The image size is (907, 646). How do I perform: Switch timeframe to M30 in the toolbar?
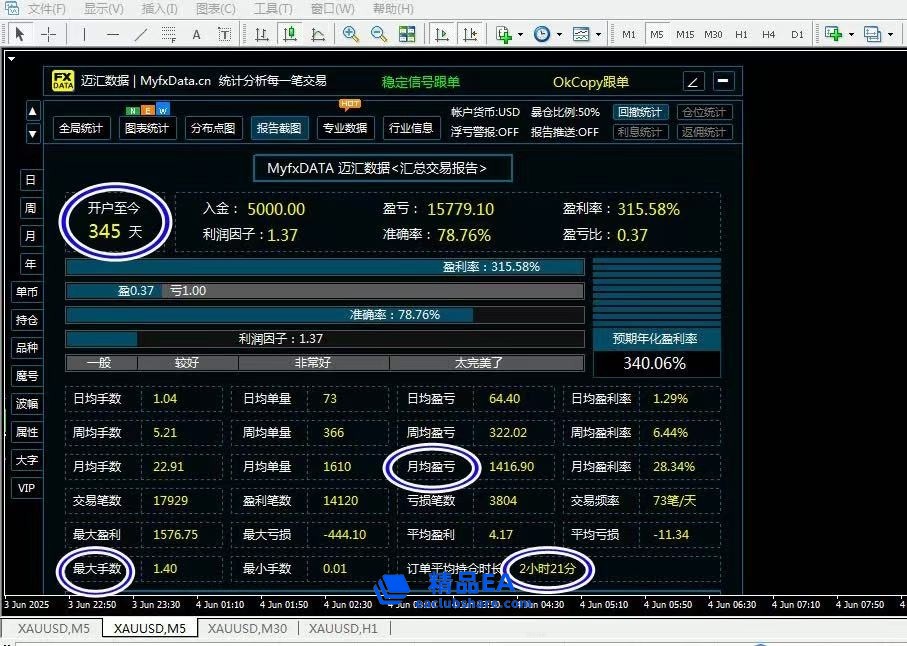[713, 35]
